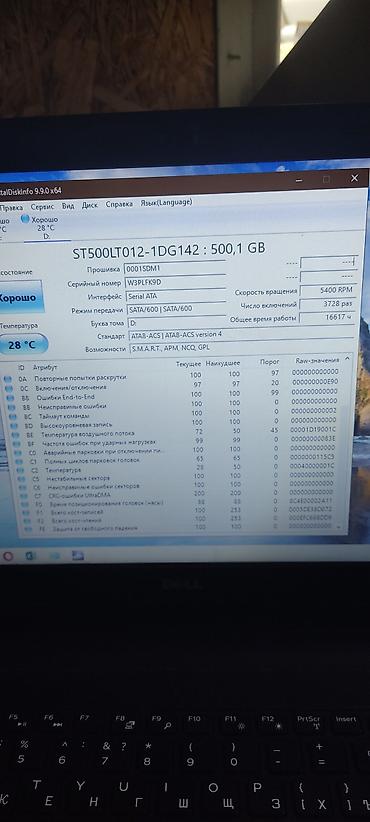Click blue health circle on drive D: tab
370x822 pixels.
(25, 219)
